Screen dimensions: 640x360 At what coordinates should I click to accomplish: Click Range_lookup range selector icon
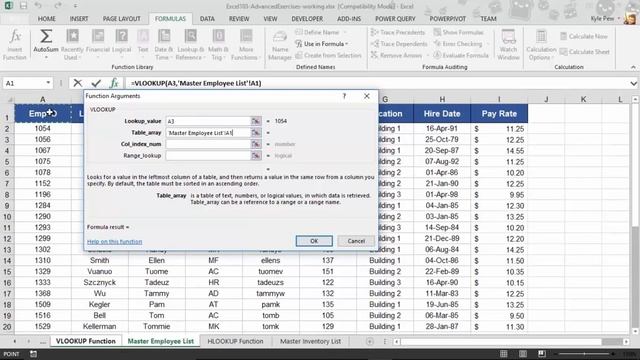point(256,156)
